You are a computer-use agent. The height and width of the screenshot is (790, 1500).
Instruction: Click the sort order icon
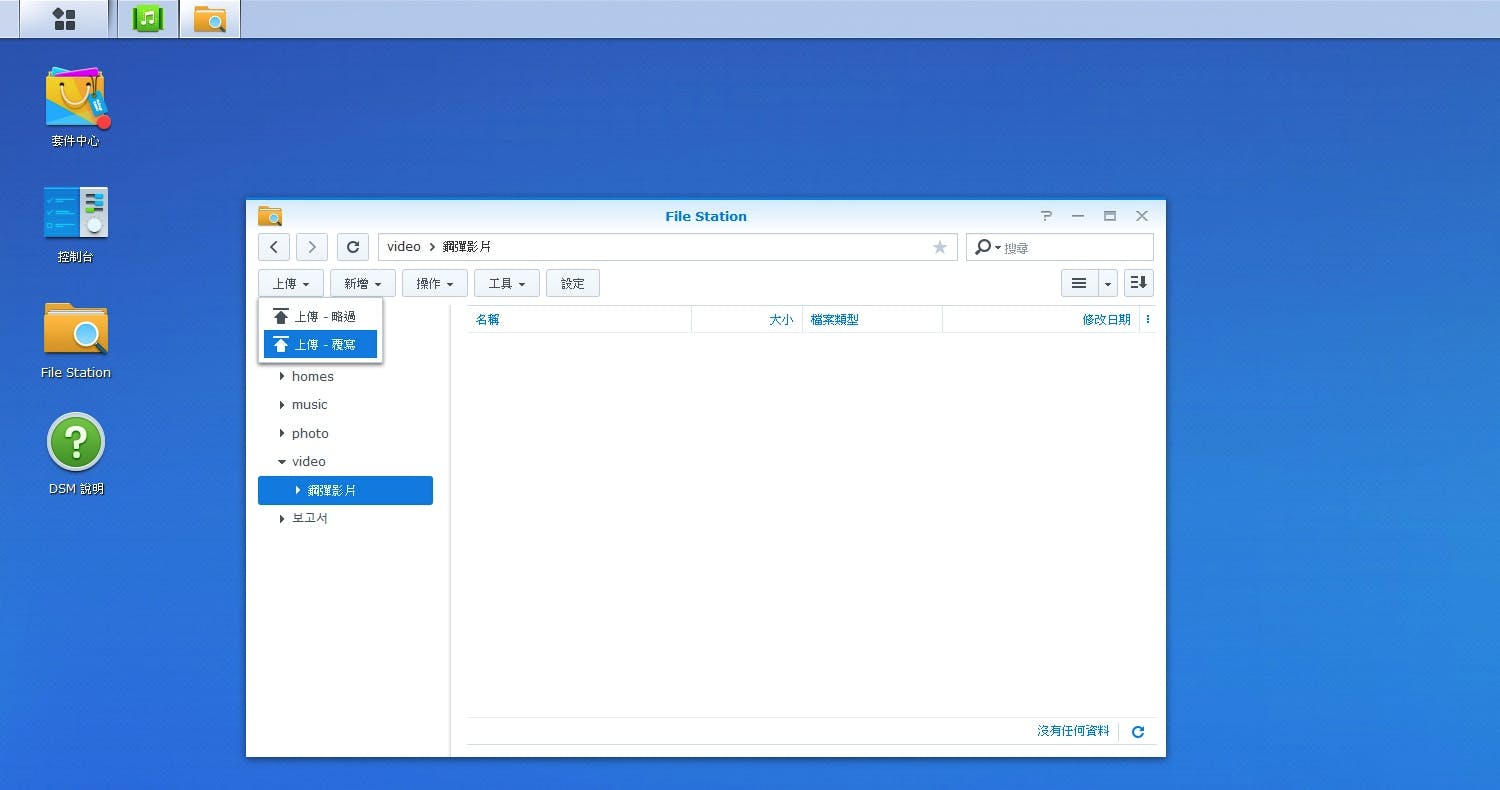[1138, 283]
